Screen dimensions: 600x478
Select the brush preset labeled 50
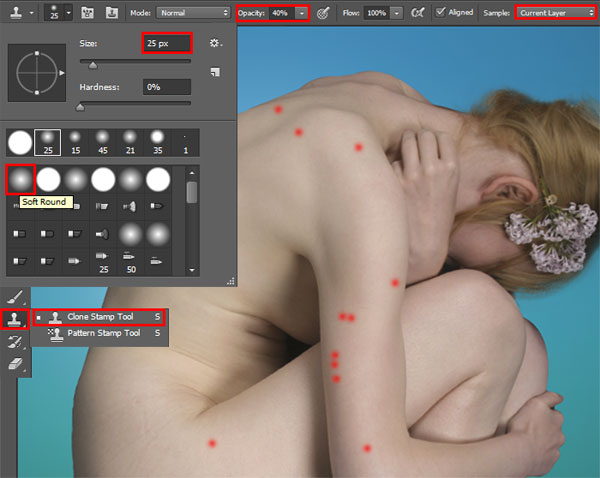pos(130,262)
